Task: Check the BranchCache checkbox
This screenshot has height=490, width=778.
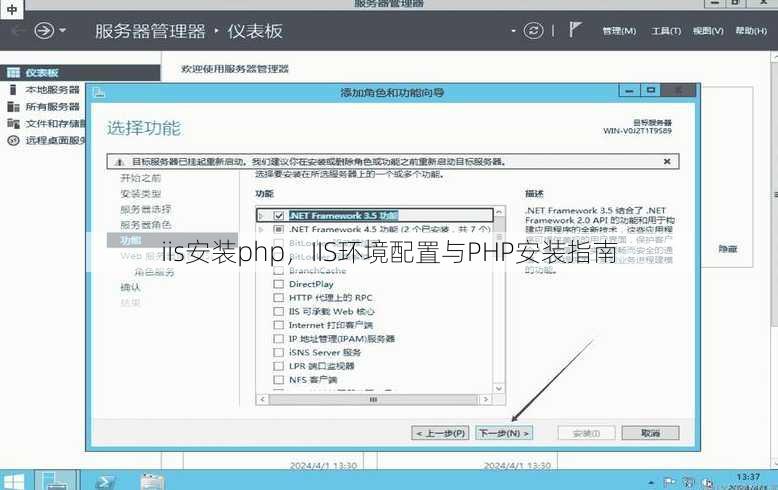Action: (278, 271)
